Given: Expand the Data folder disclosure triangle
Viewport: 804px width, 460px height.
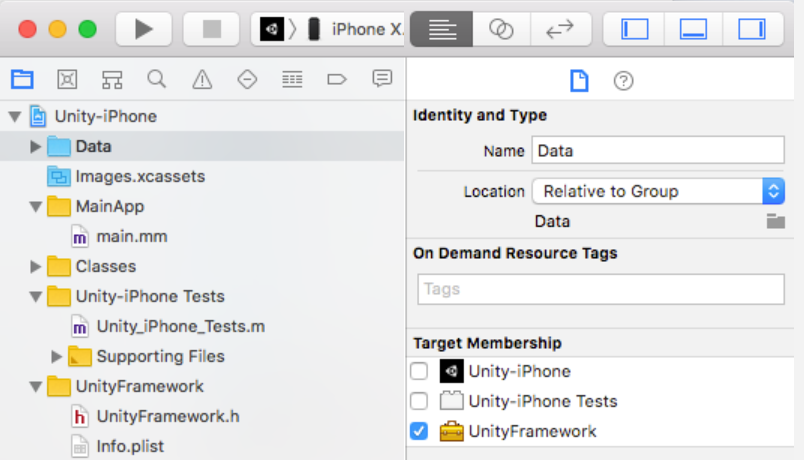Looking at the screenshot, I should point(36,147).
